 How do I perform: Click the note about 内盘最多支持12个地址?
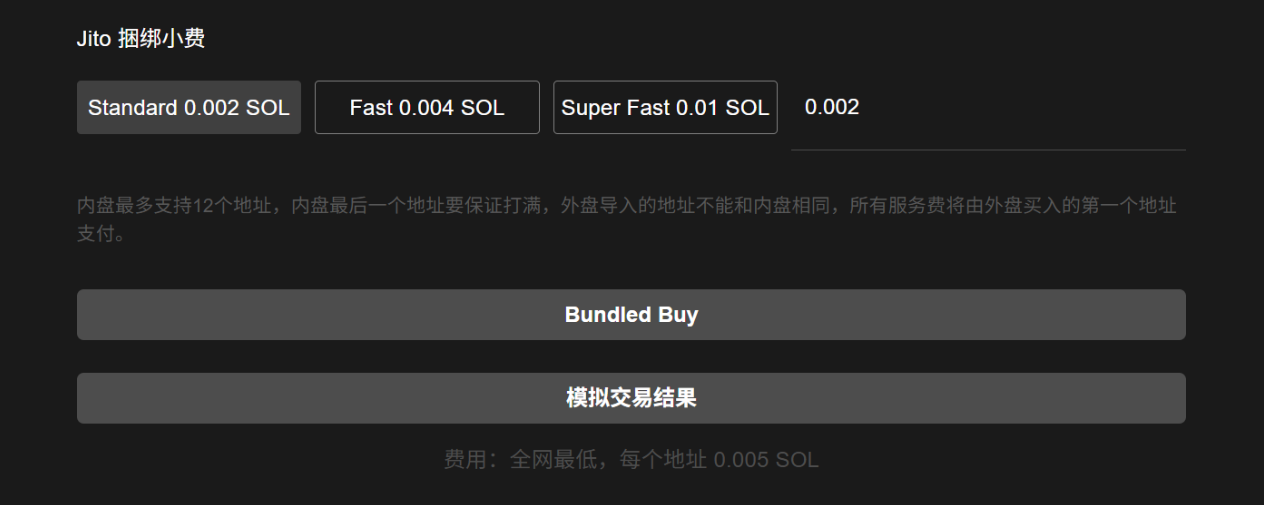coord(627,220)
